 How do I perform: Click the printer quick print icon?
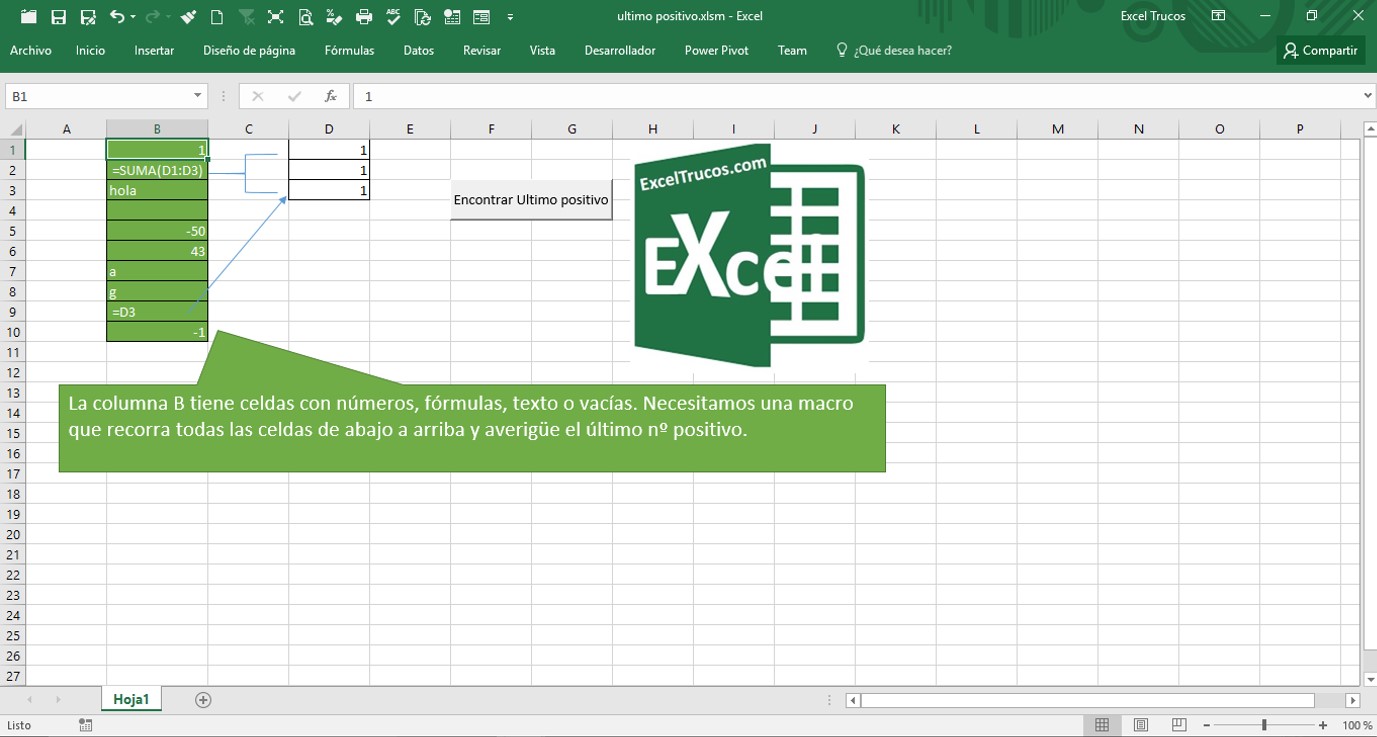tap(364, 17)
